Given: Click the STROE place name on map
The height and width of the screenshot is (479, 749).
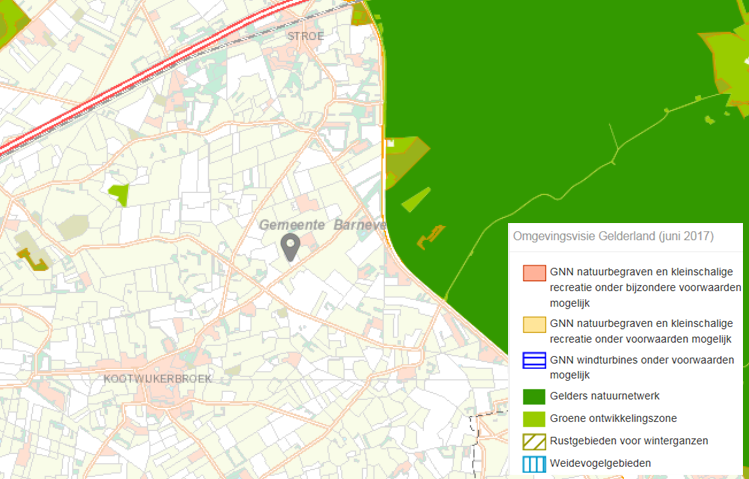Looking at the screenshot, I should [x=306, y=36].
